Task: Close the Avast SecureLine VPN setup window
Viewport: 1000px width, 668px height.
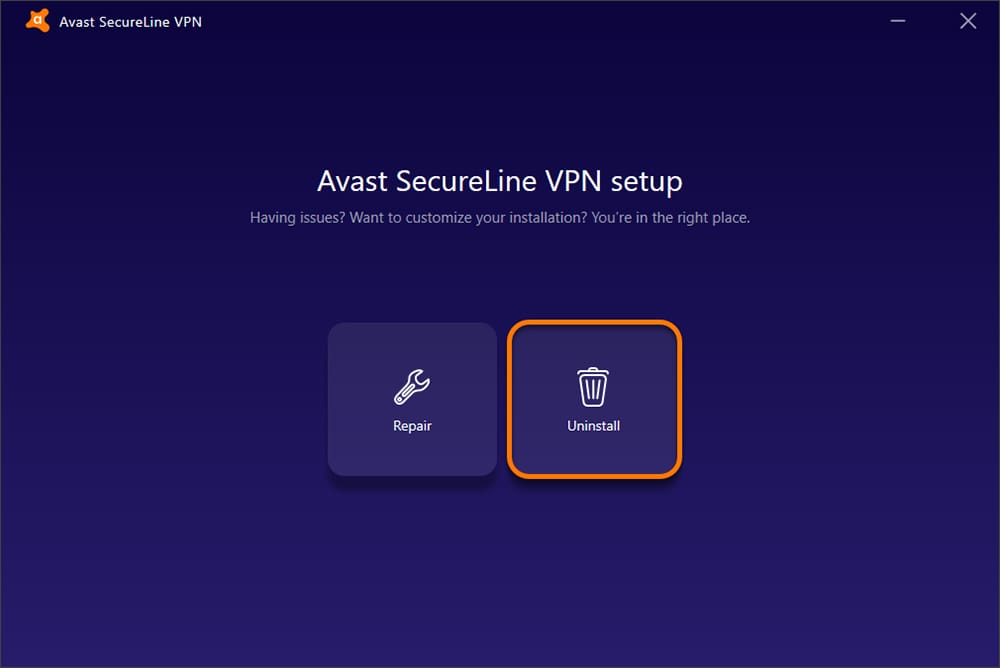Action: point(968,21)
